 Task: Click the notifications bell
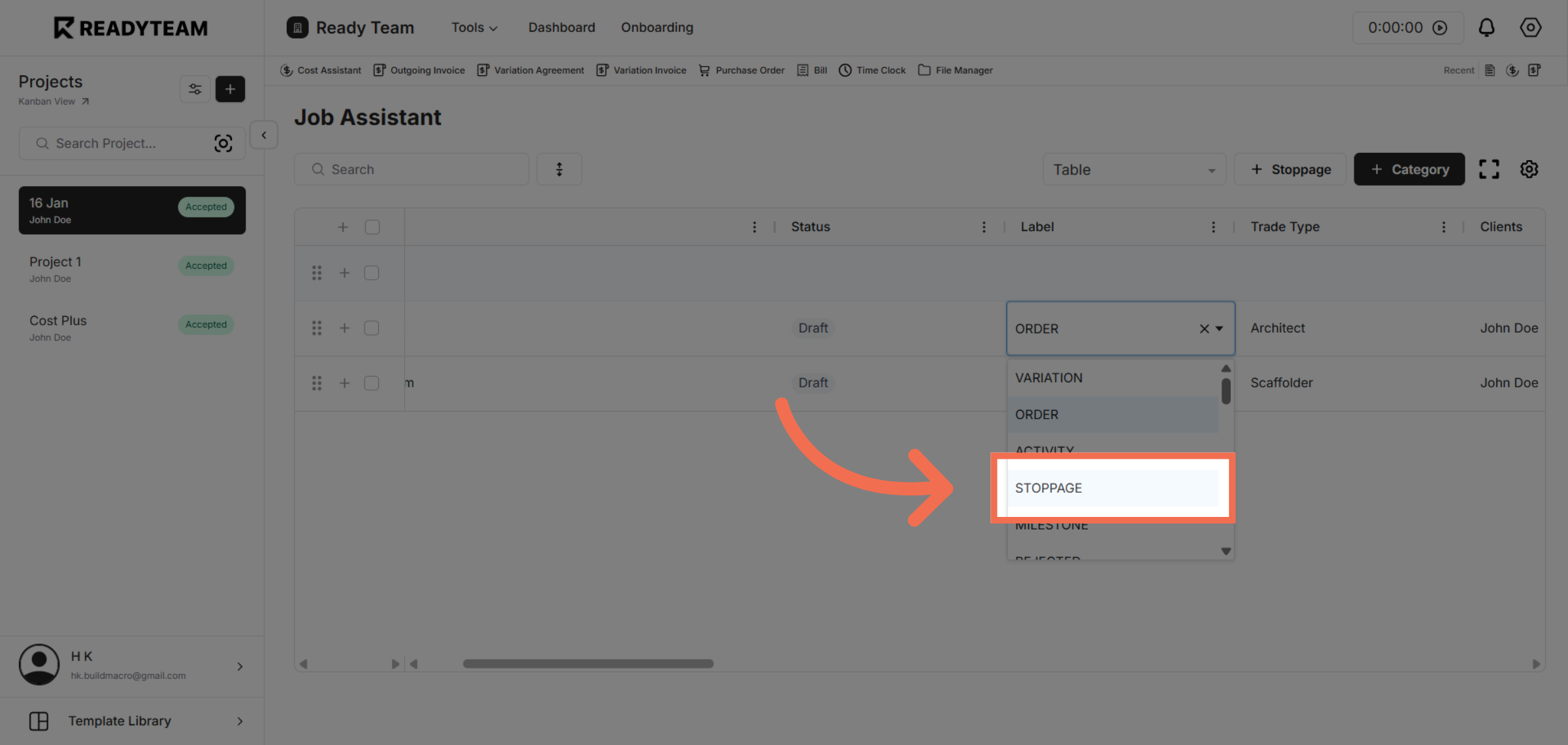[1487, 27]
